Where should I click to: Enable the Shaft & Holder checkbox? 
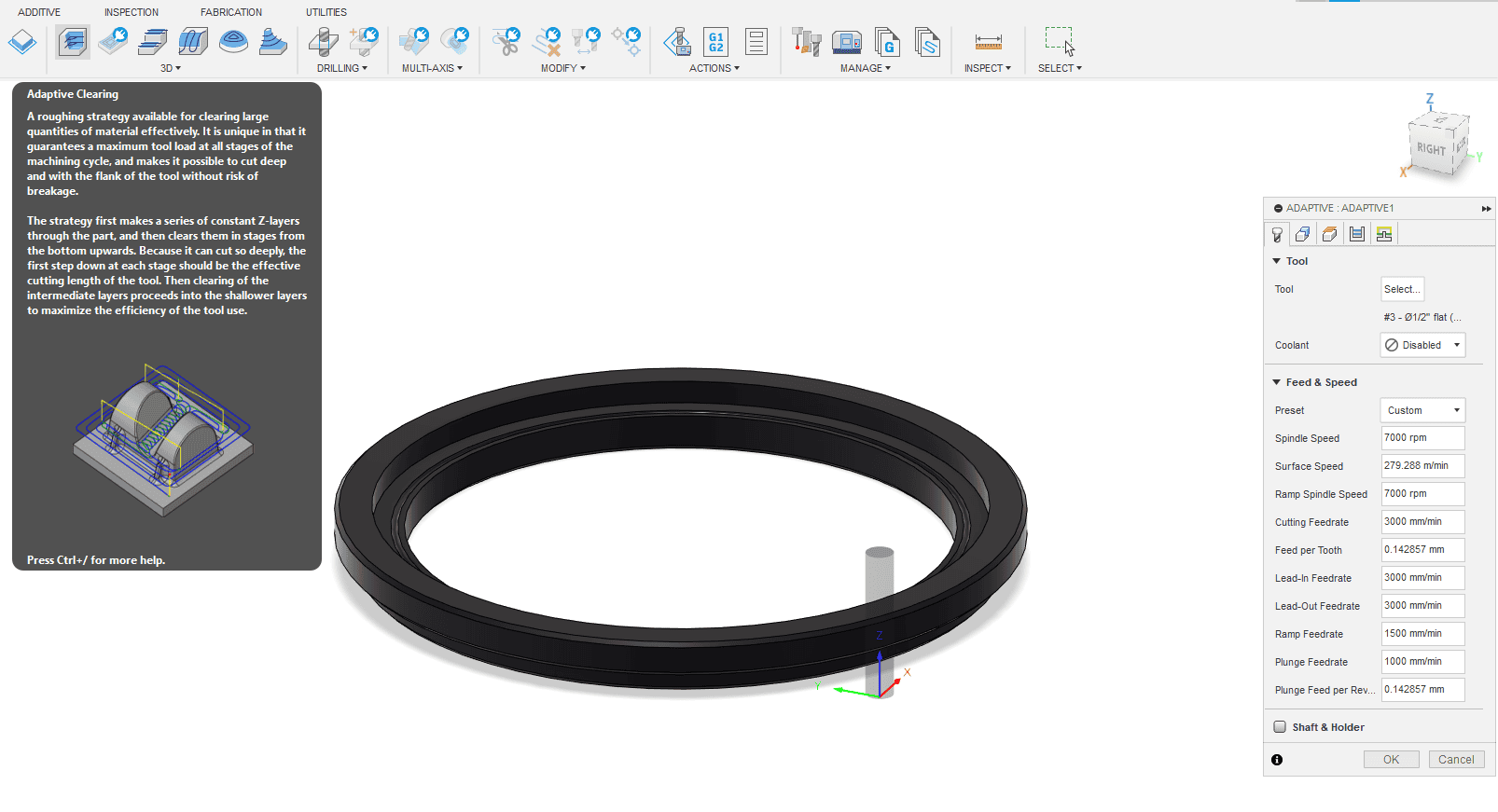(1280, 726)
